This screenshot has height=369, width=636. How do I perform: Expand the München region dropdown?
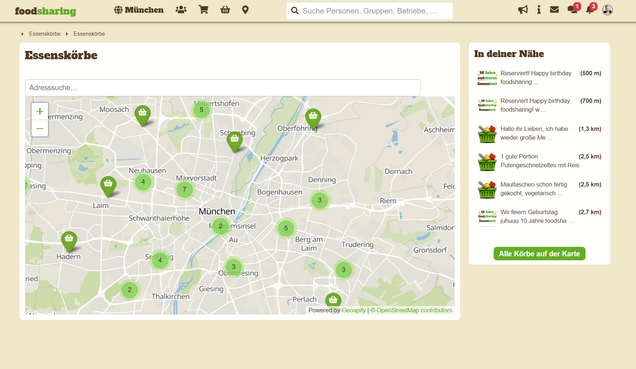[x=139, y=10]
